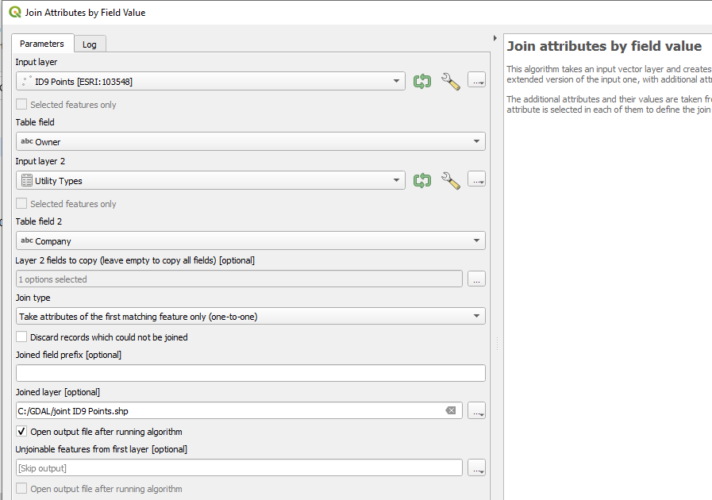The width and height of the screenshot is (712, 500).
Task: Browse output for Unjoinable features
Action: pos(476,468)
